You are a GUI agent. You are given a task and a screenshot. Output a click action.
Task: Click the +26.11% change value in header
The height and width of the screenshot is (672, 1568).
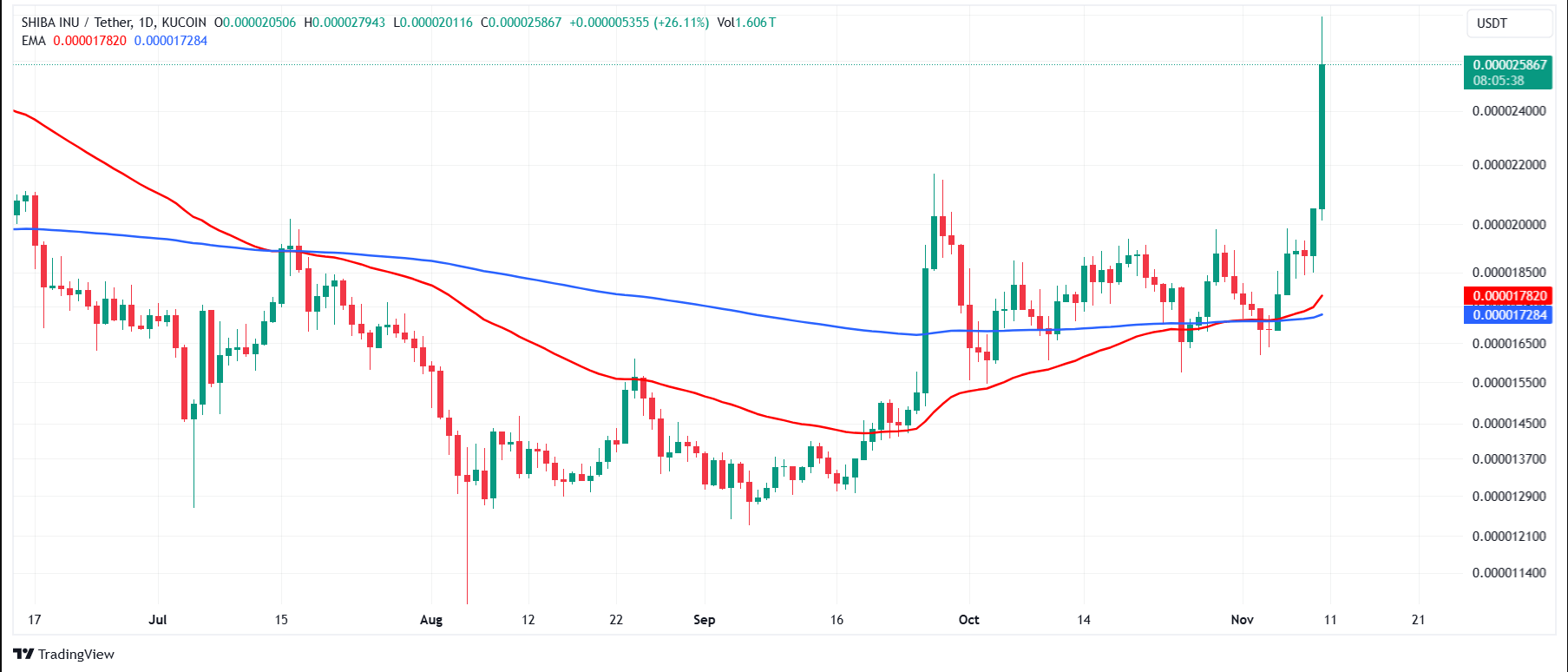click(x=681, y=23)
